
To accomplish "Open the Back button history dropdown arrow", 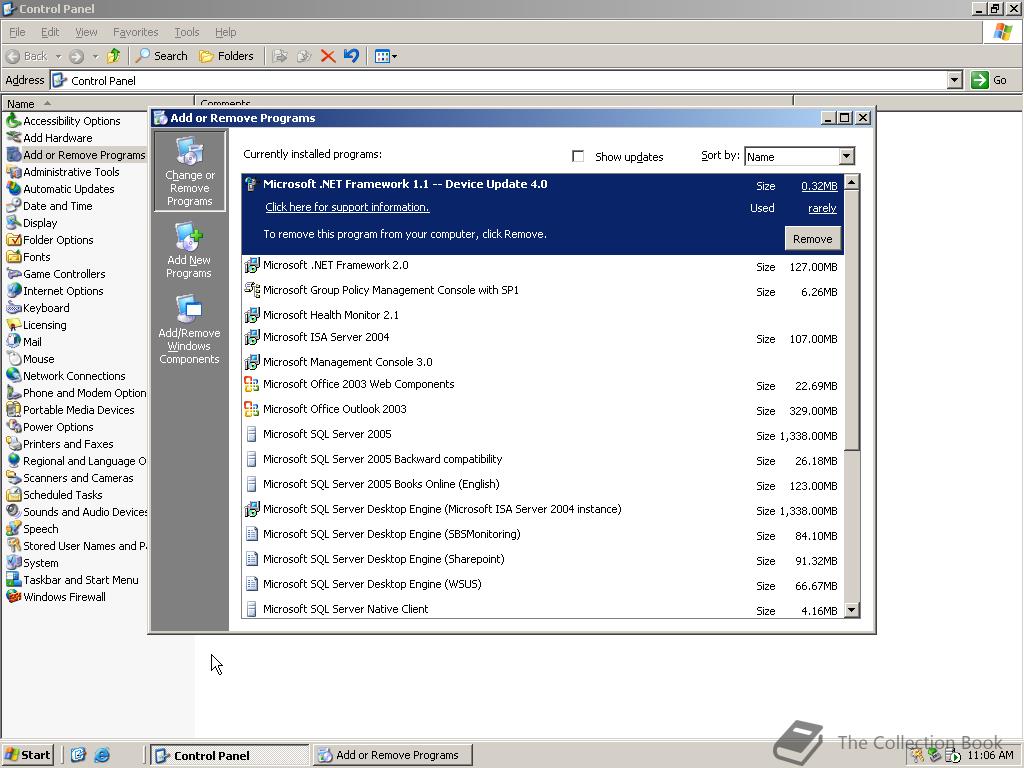I will [x=58, y=56].
